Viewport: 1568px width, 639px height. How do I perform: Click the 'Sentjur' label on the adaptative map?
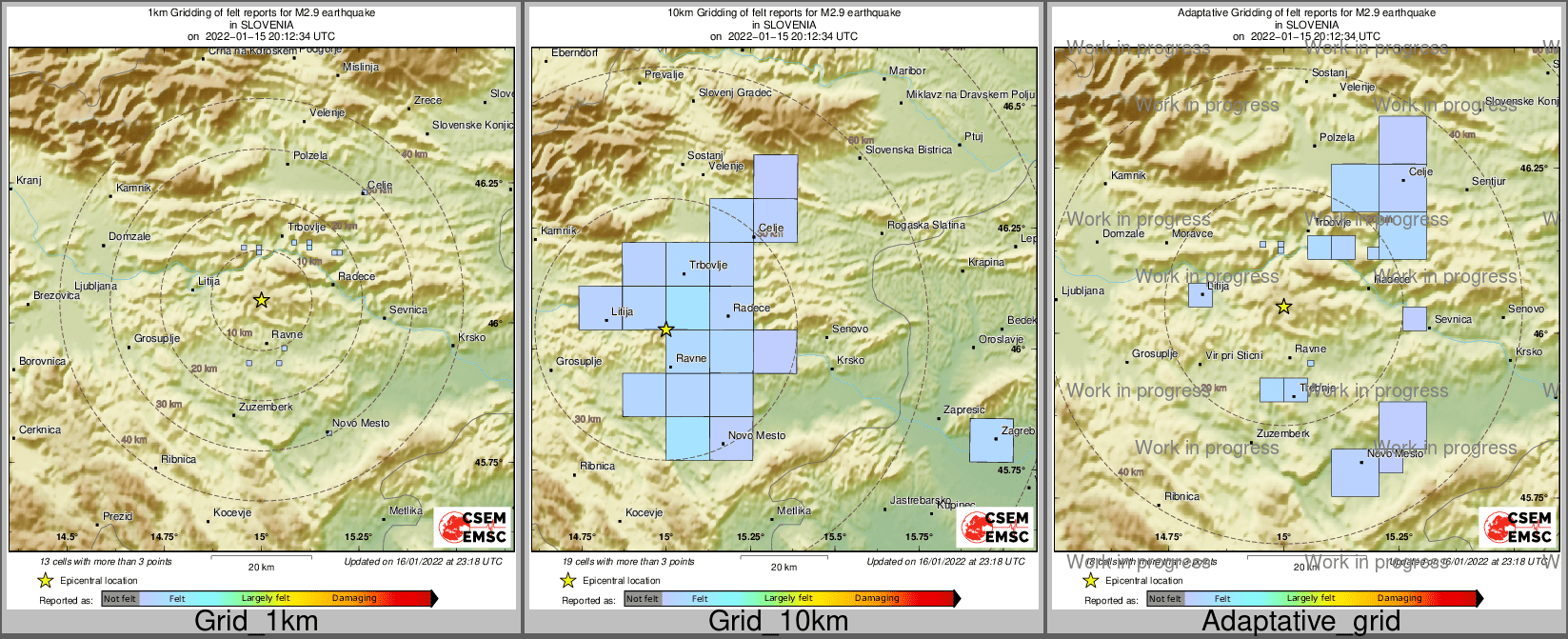(x=1489, y=181)
